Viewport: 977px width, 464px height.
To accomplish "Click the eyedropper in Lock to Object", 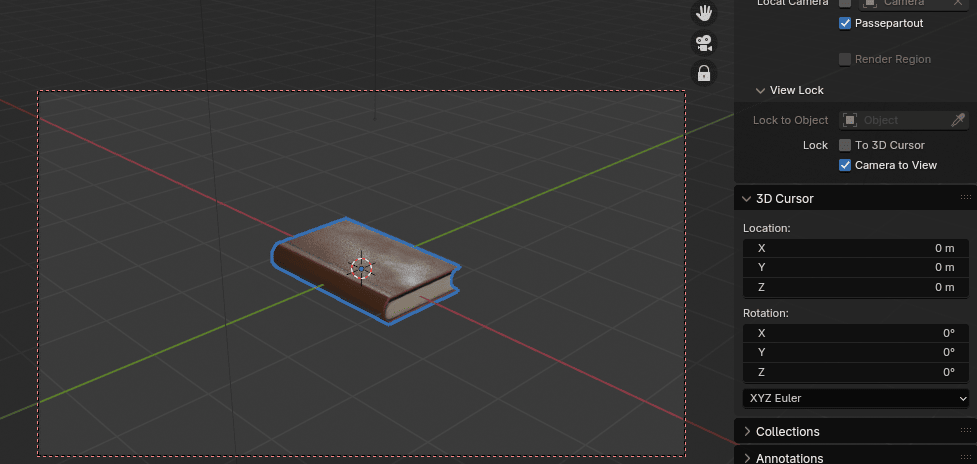I will point(958,120).
